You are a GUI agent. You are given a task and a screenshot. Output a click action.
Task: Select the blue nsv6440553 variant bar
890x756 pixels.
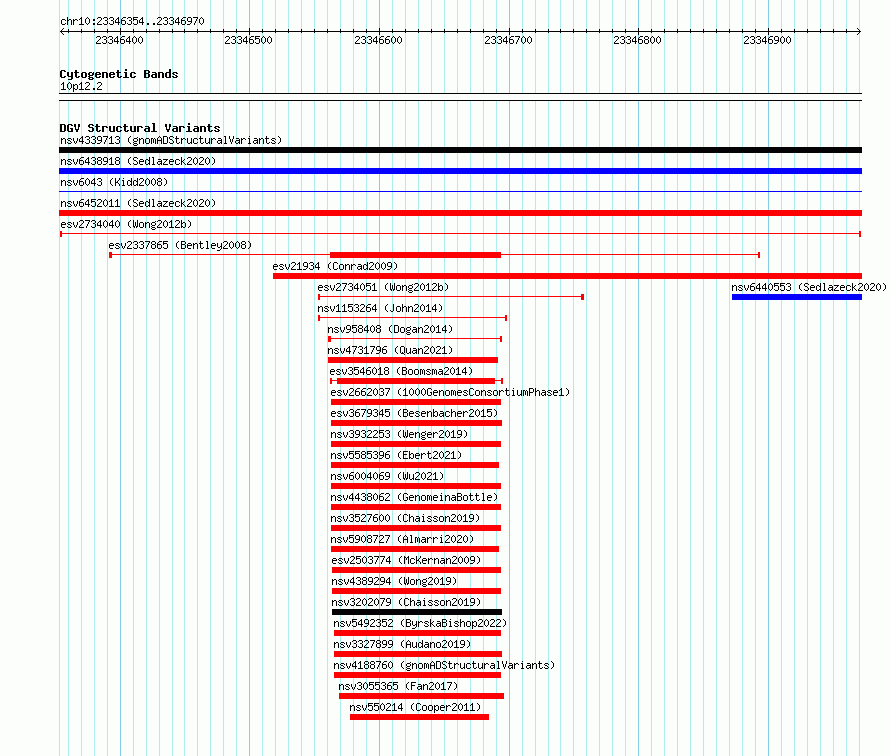coord(797,297)
